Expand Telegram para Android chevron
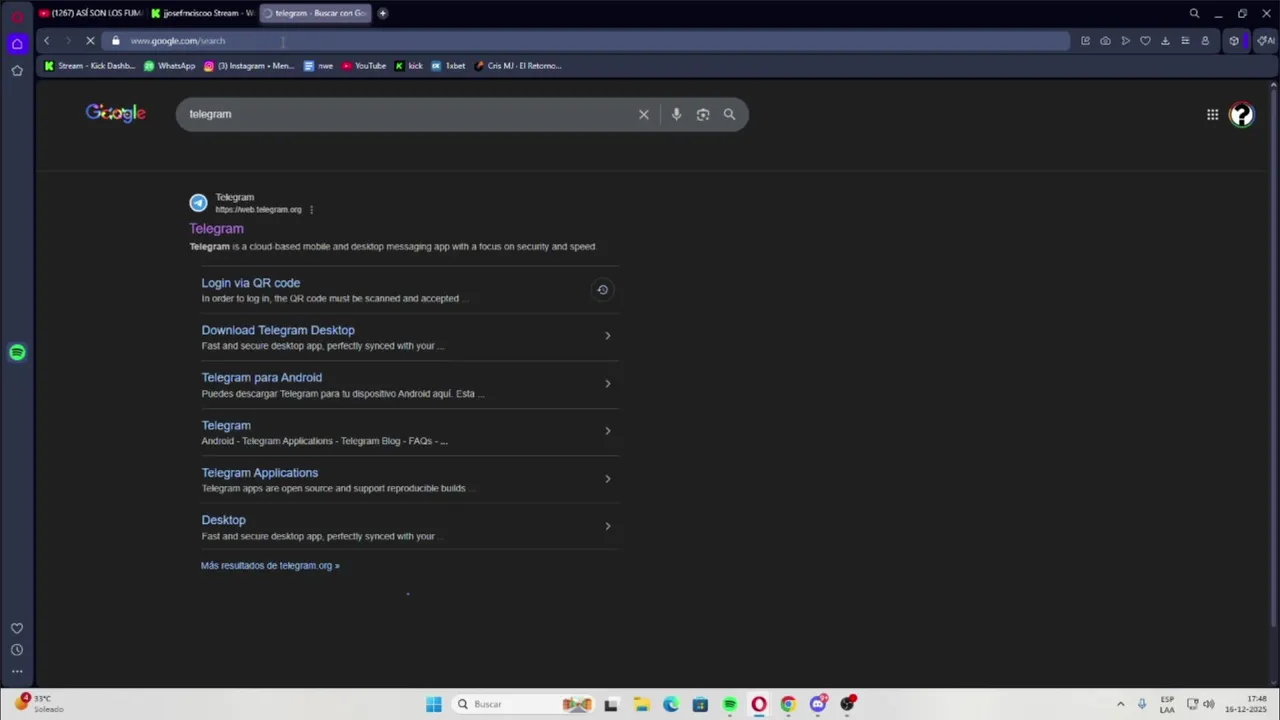1280x720 pixels. [607, 384]
